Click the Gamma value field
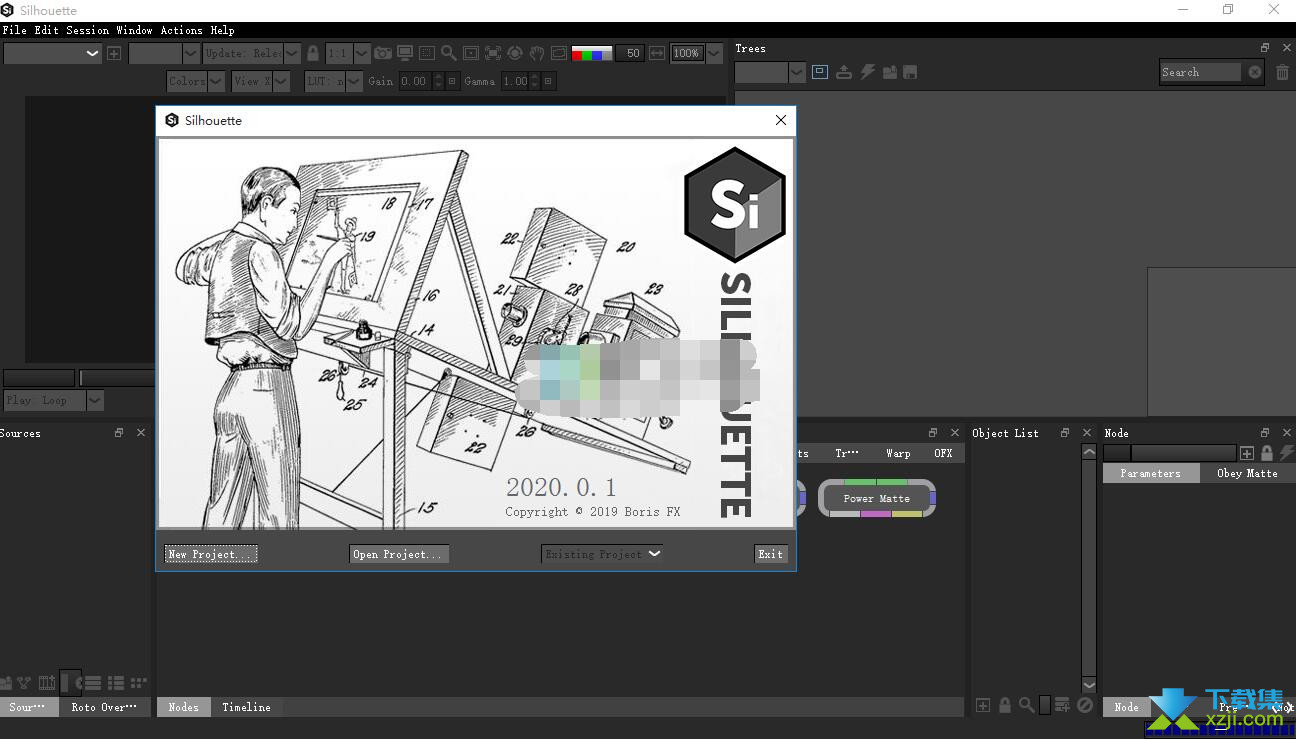 [x=514, y=81]
